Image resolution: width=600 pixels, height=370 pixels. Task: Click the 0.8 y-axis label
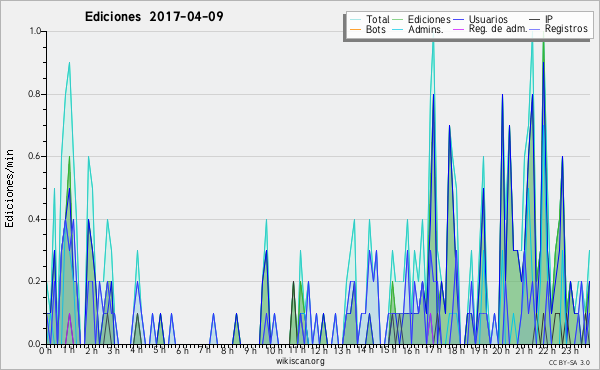(x=34, y=94)
